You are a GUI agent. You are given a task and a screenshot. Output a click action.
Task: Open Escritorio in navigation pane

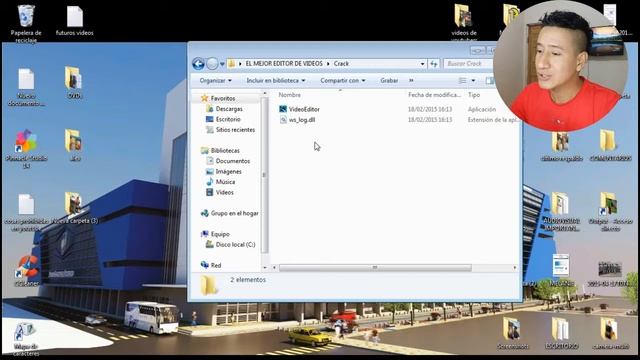click(x=228, y=119)
